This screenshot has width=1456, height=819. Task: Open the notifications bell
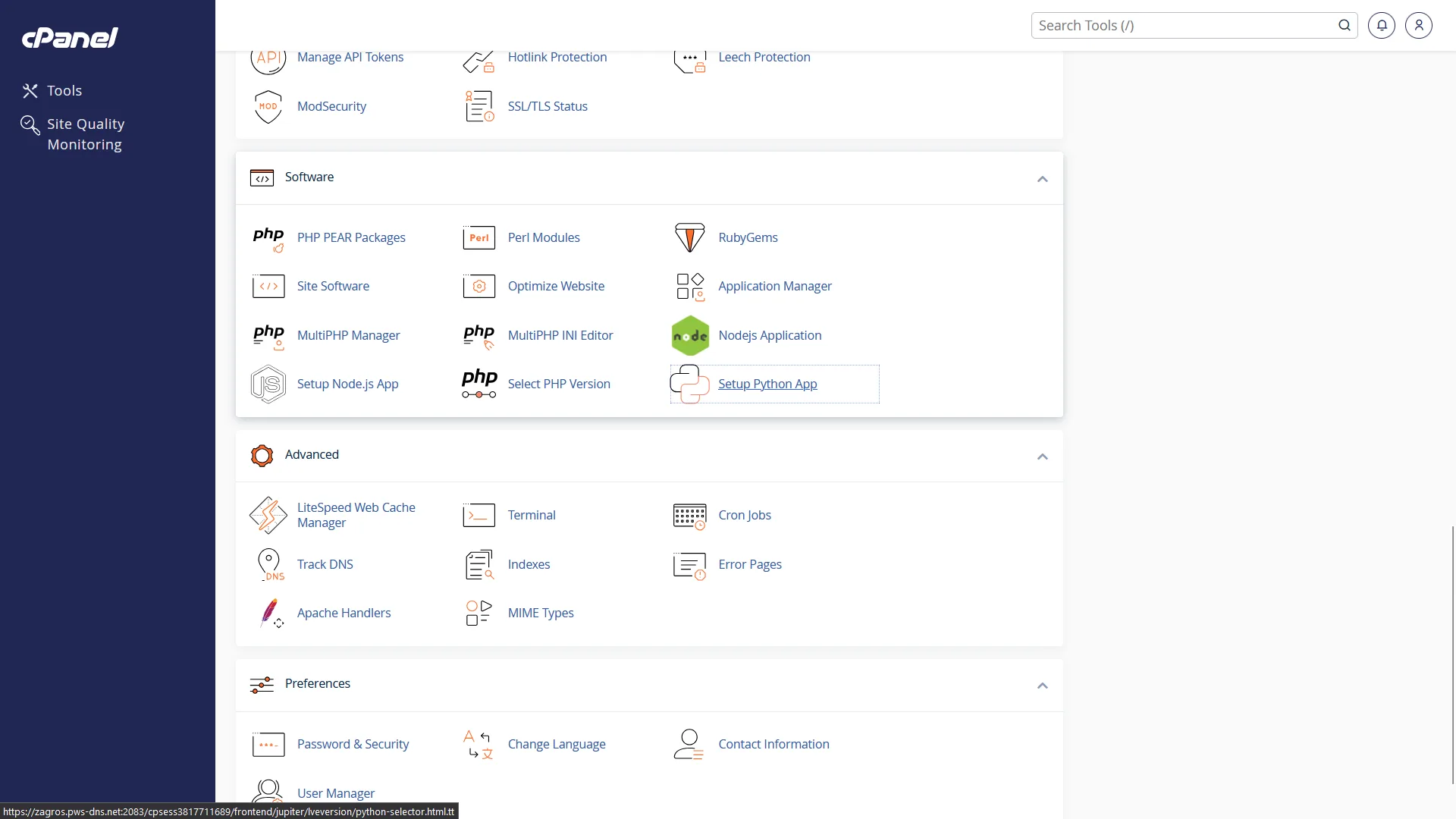point(1382,25)
